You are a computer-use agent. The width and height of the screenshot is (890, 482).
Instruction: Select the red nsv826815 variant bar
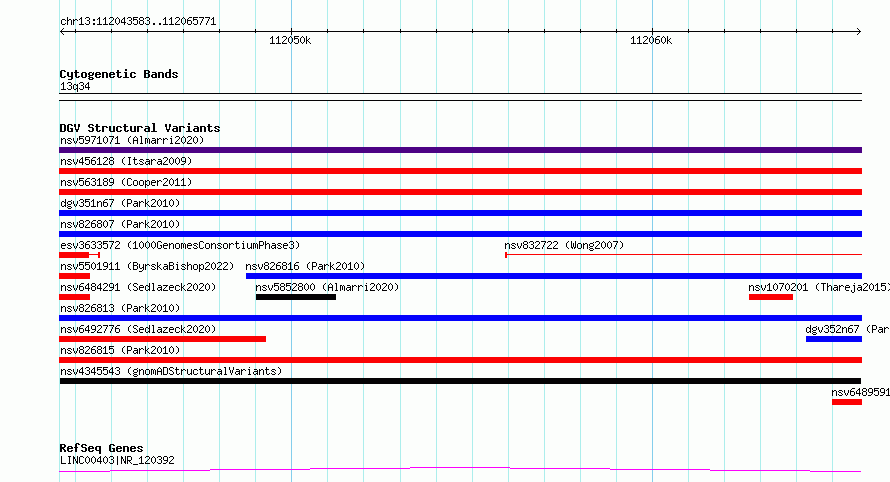pyautogui.click(x=460, y=360)
